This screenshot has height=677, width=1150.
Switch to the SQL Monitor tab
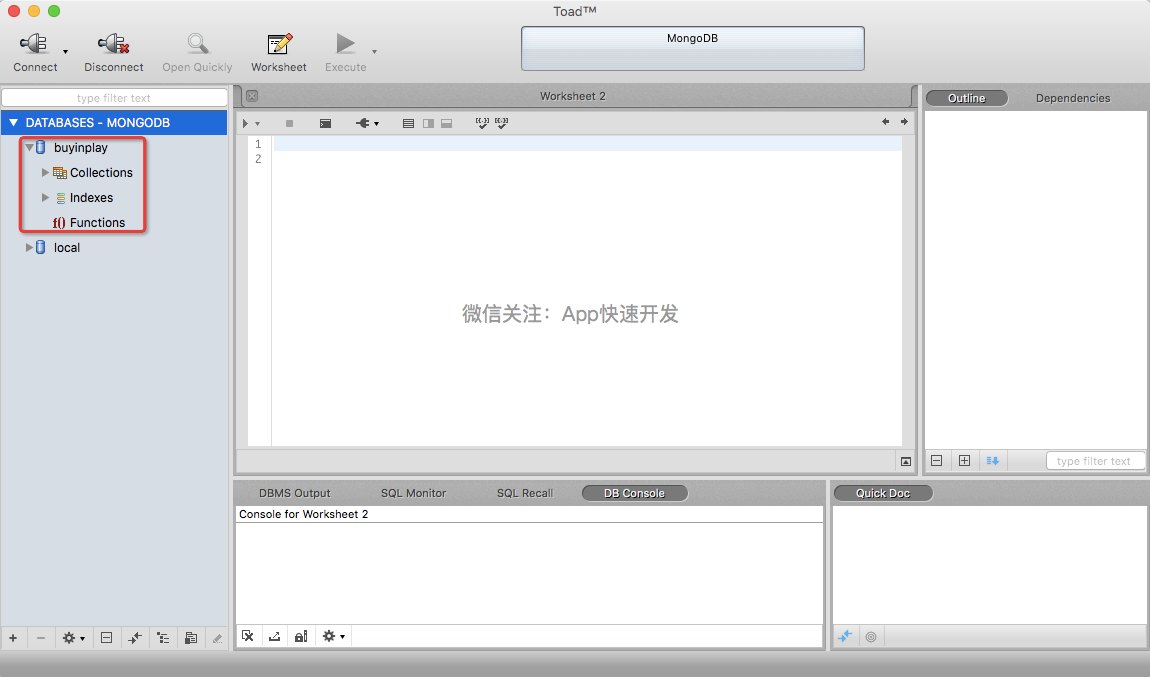[413, 493]
